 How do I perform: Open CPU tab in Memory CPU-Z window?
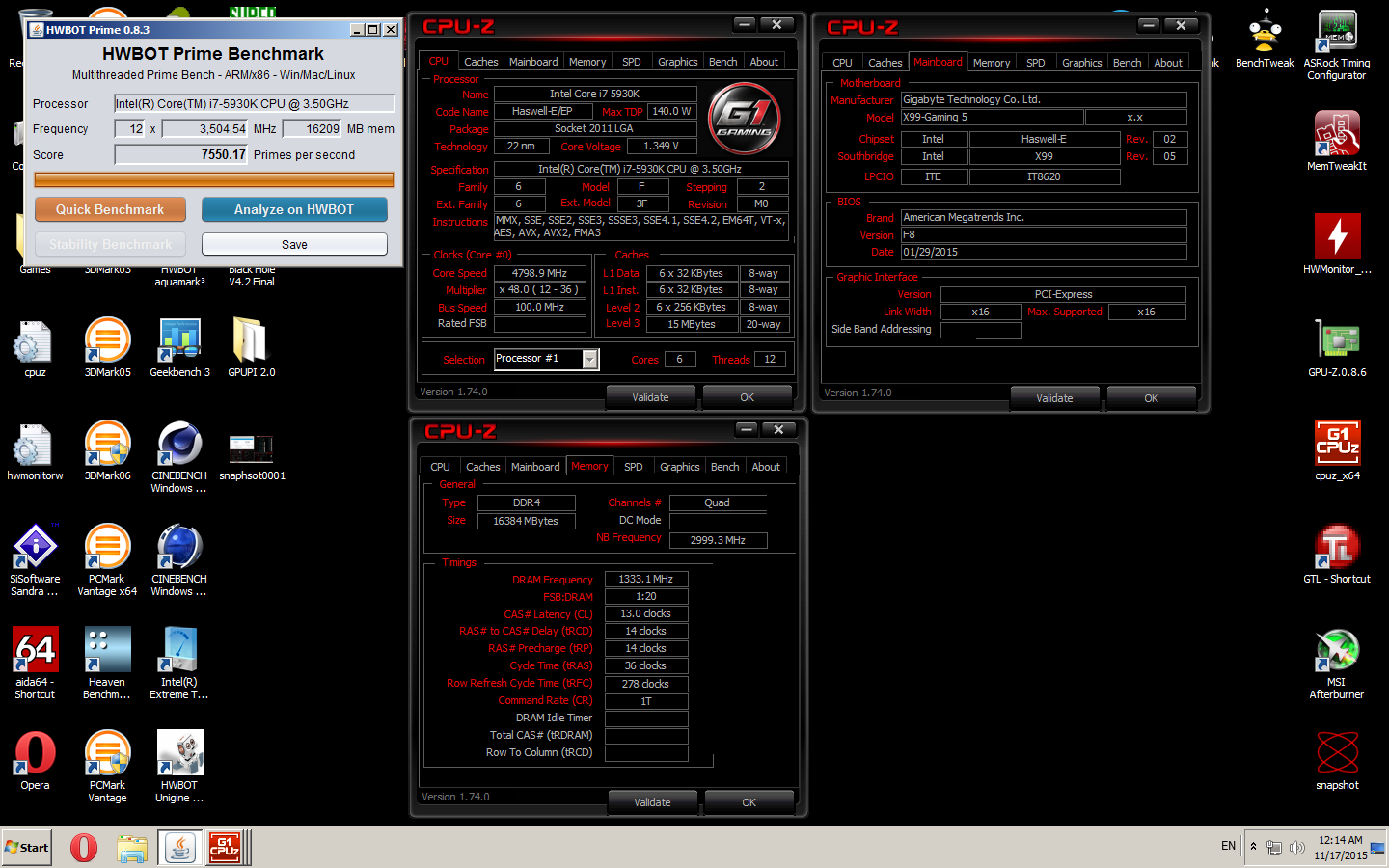point(440,467)
